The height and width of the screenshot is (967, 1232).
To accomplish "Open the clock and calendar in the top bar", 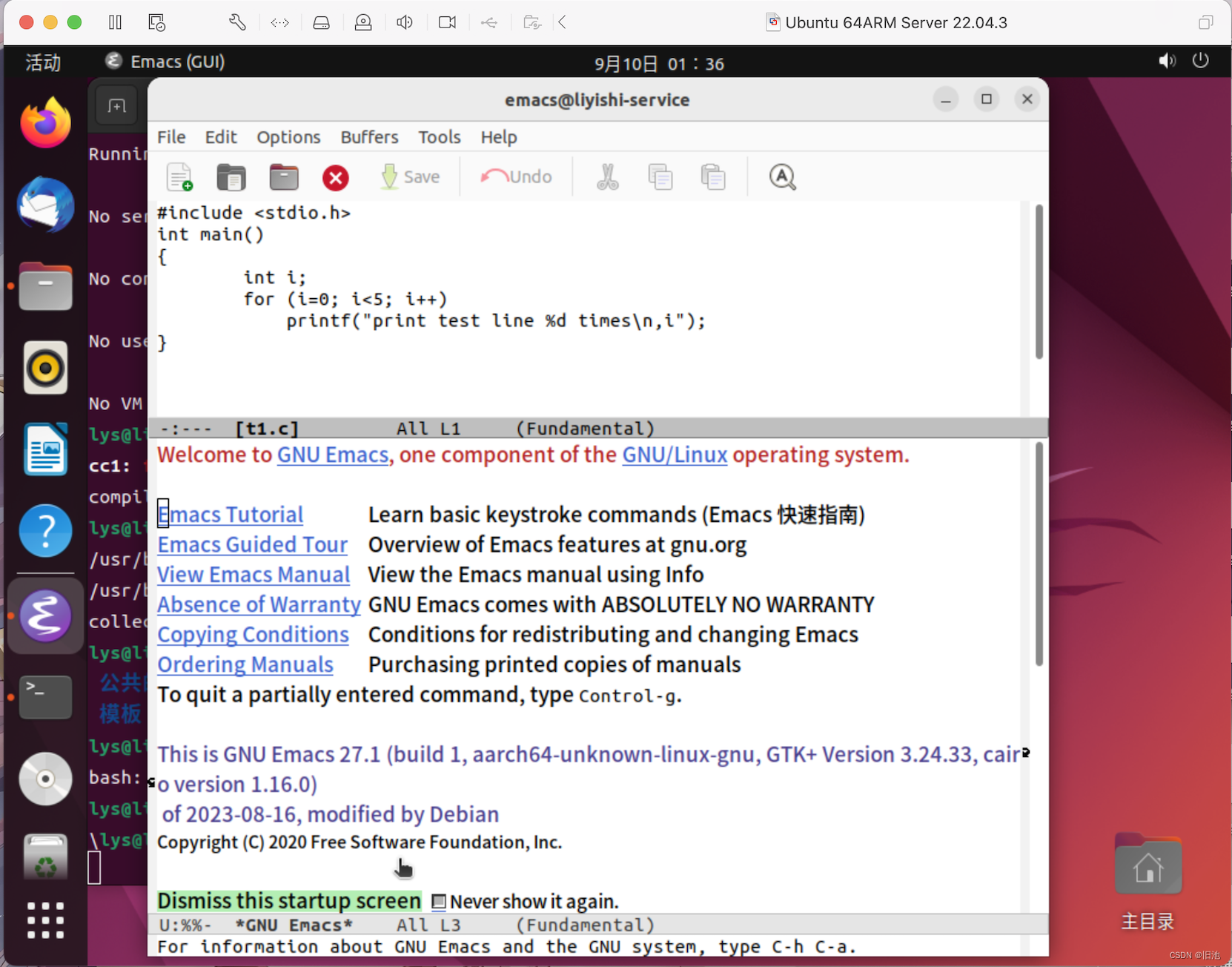I will point(659,64).
